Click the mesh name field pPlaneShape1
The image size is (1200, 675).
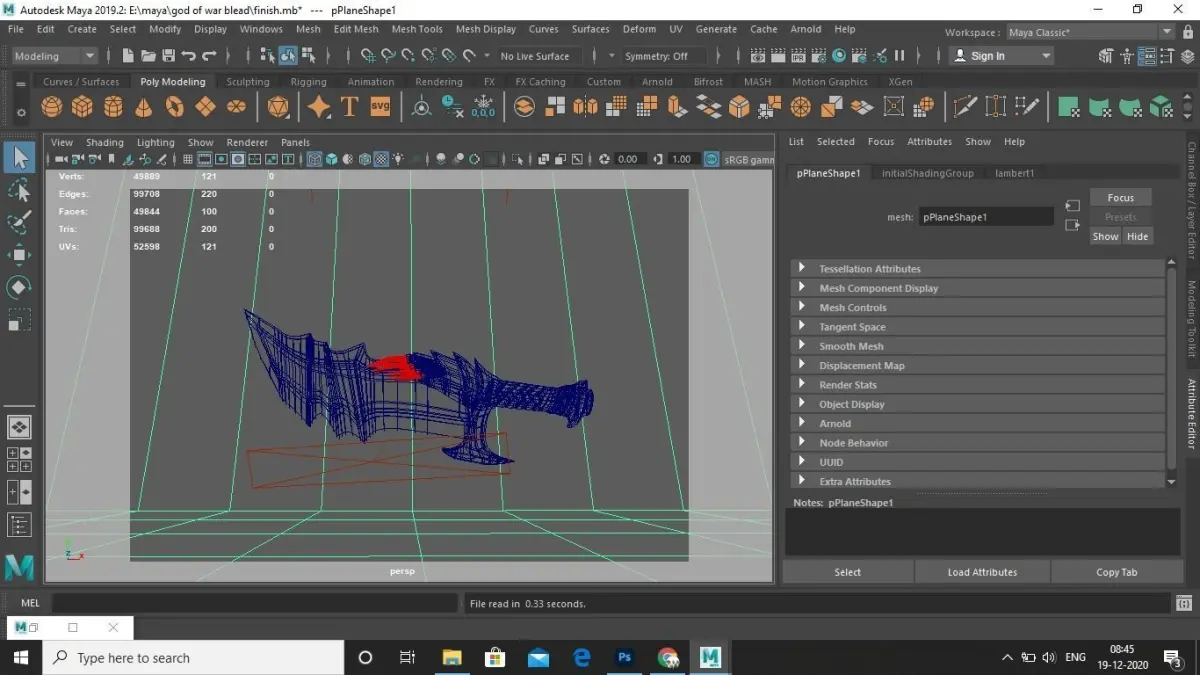(x=986, y=216)
